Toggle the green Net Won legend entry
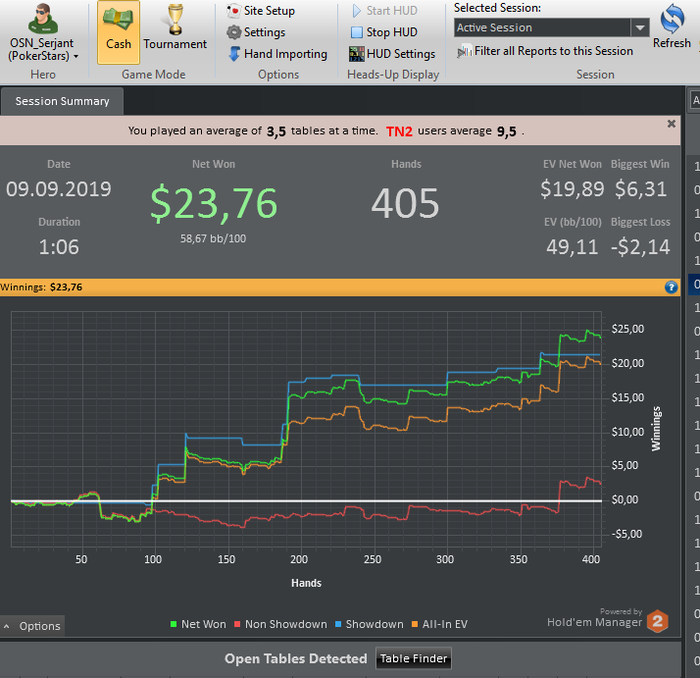 [198, 624]
